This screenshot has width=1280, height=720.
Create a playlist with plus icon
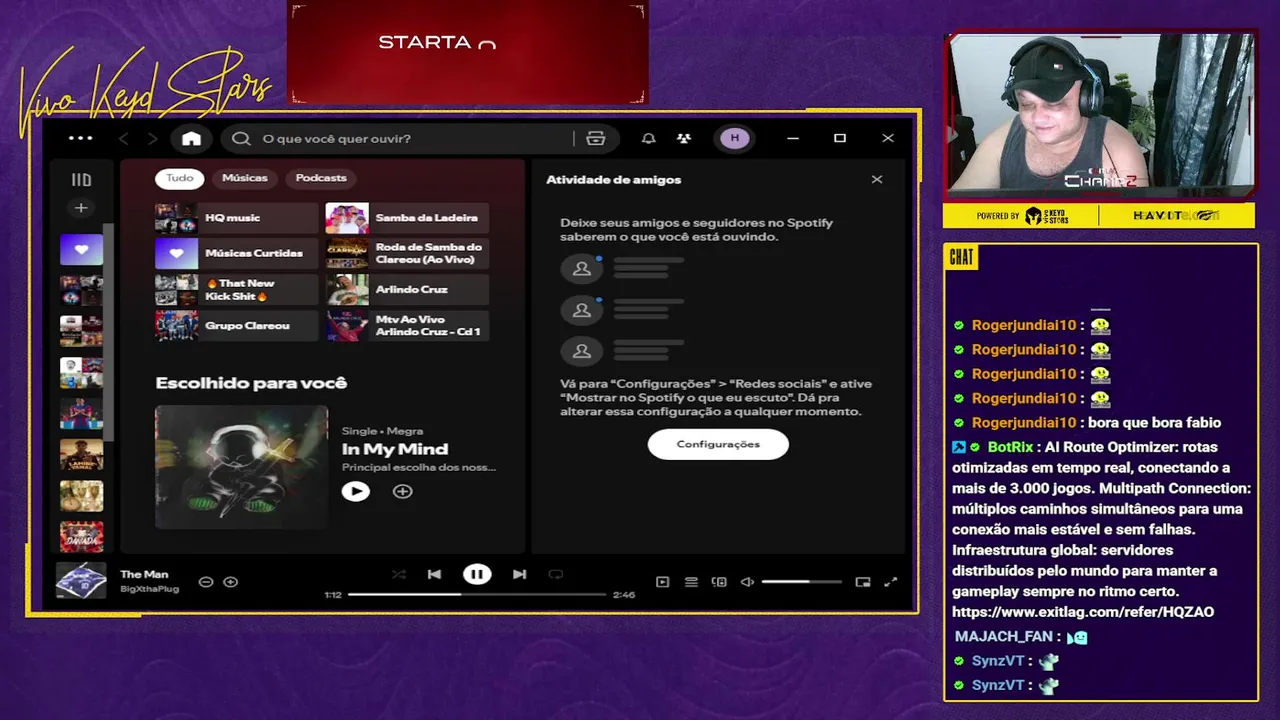coord(81,208)
